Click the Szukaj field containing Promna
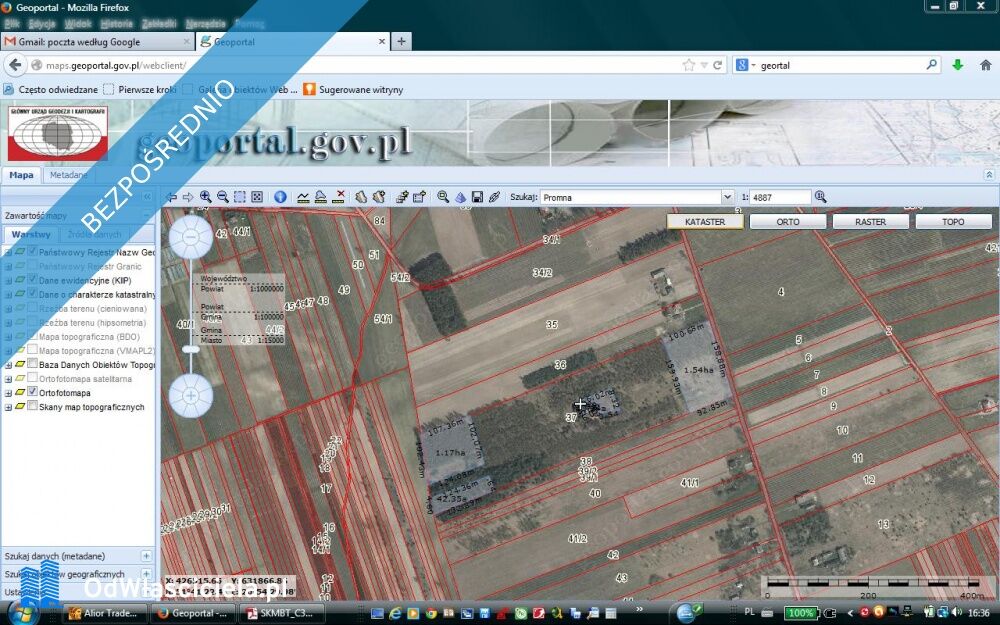The height and width of the screenshot is (625, 1000). point(631,197)
